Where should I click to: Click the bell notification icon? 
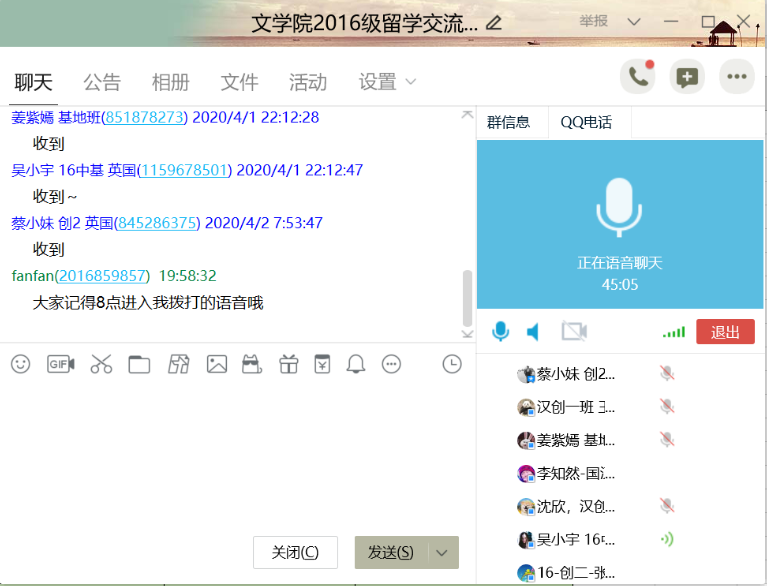[356, 365]
